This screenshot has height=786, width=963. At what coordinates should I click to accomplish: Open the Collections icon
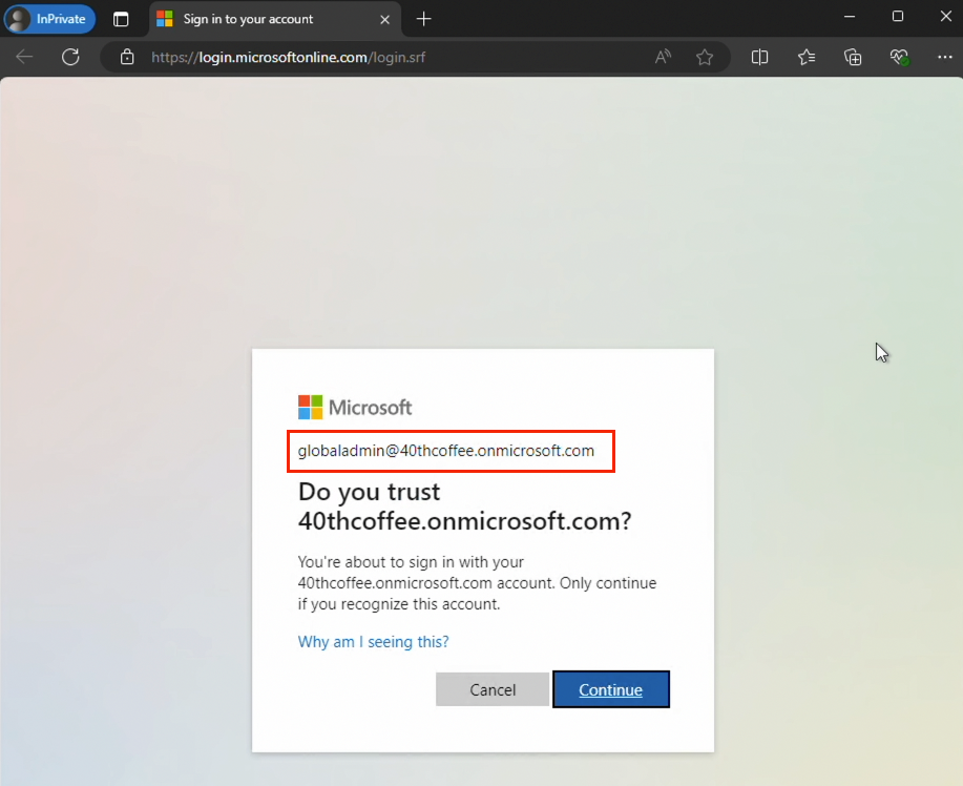(852, 57)
